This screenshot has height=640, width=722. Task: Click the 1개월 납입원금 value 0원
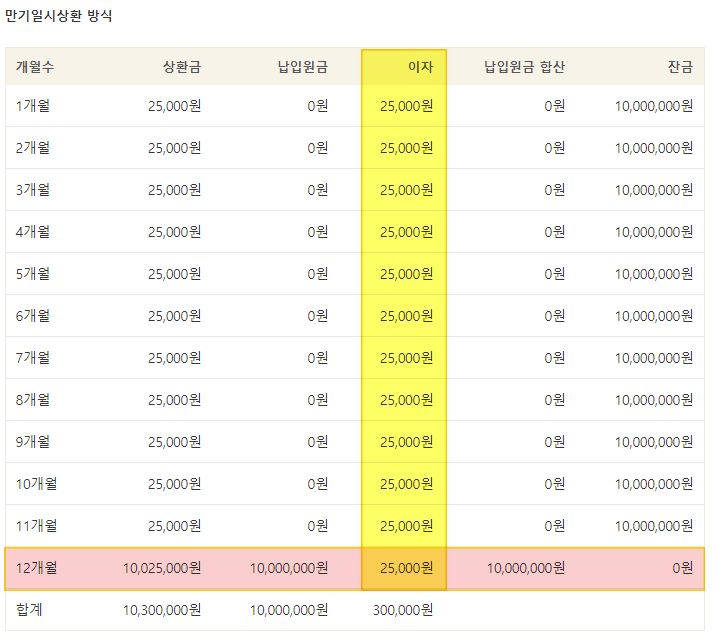click(x=318, y=106)
